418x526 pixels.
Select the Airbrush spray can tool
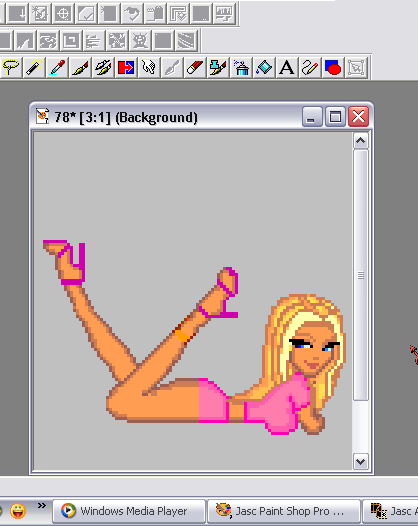(241, 67)
